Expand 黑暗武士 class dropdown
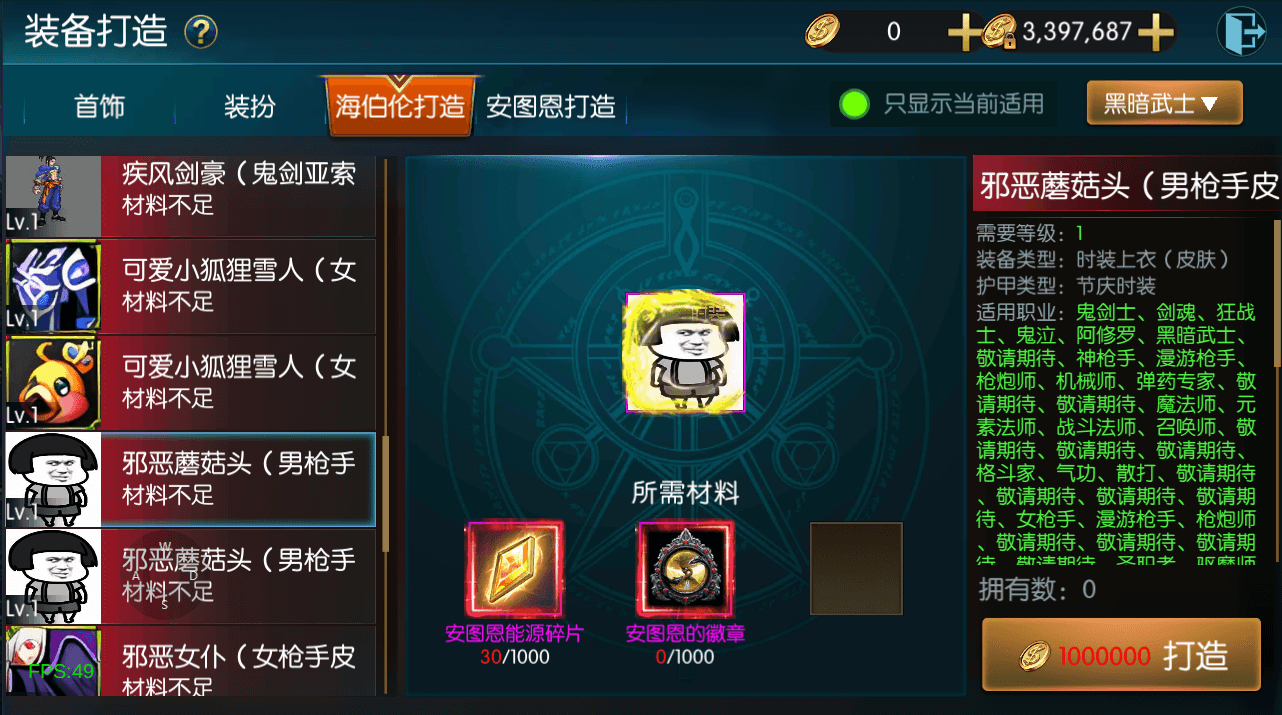 1164,104
